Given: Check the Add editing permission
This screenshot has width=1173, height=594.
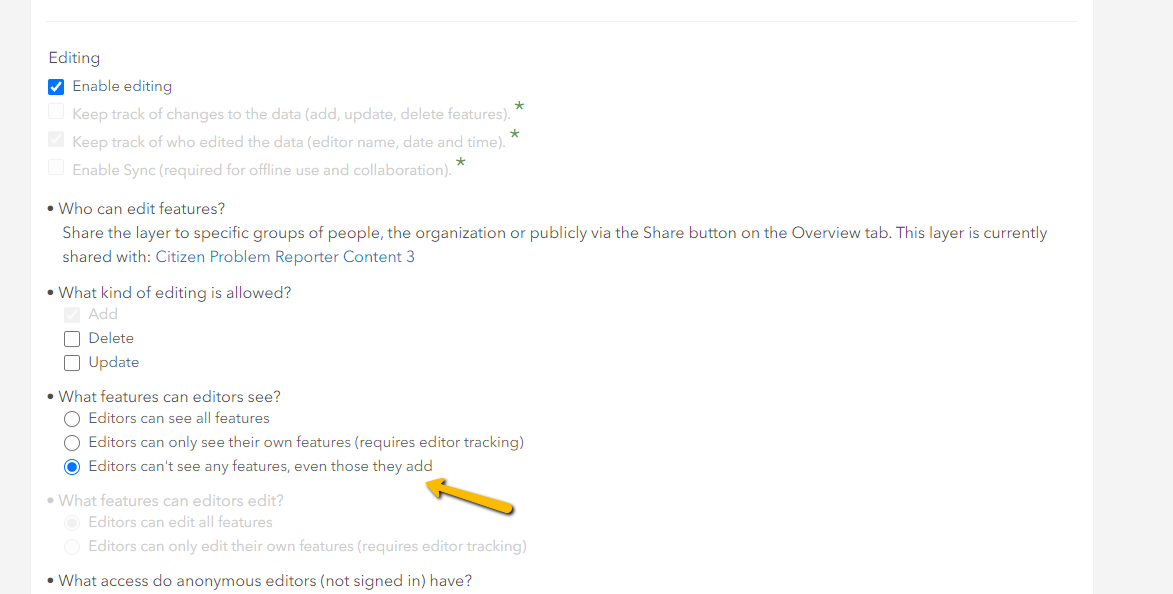Looking at the screenshot, I should (x=71, y=313).
